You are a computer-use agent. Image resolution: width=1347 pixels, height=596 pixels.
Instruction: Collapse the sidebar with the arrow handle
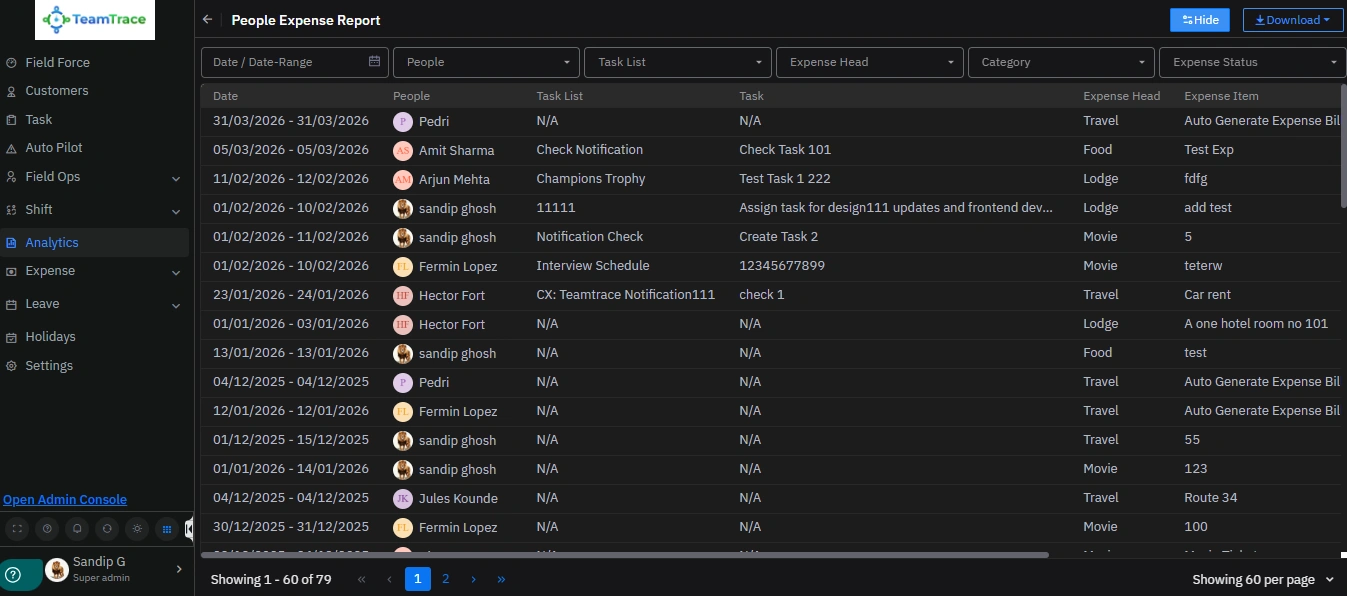point(189,529)
